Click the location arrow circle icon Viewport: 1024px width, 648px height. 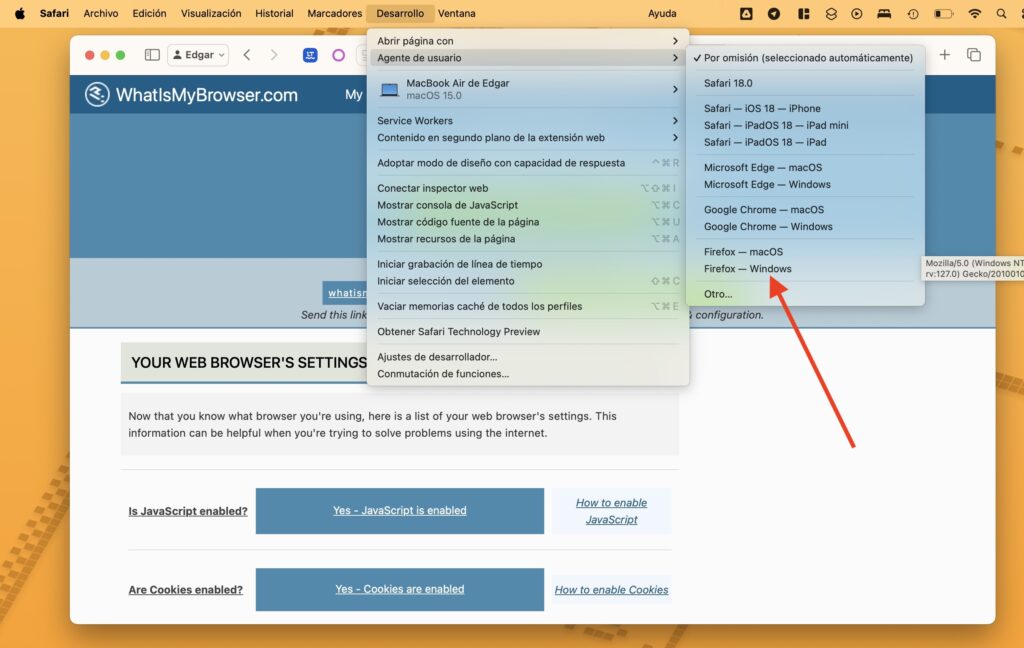coord(774,13)
